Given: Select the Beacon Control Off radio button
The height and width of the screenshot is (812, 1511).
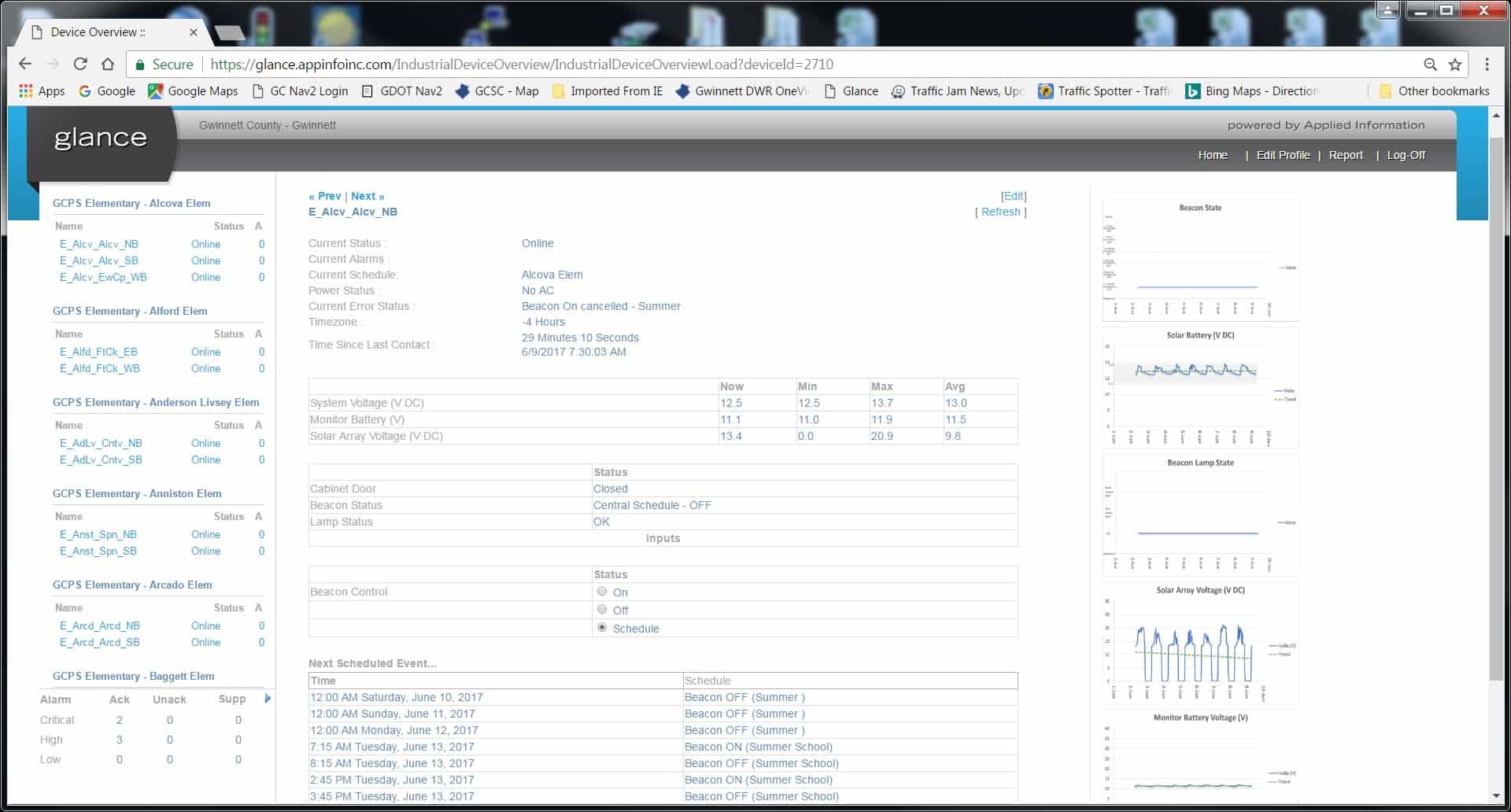Looking at the screenshot, I should click(x=602, y=610).
